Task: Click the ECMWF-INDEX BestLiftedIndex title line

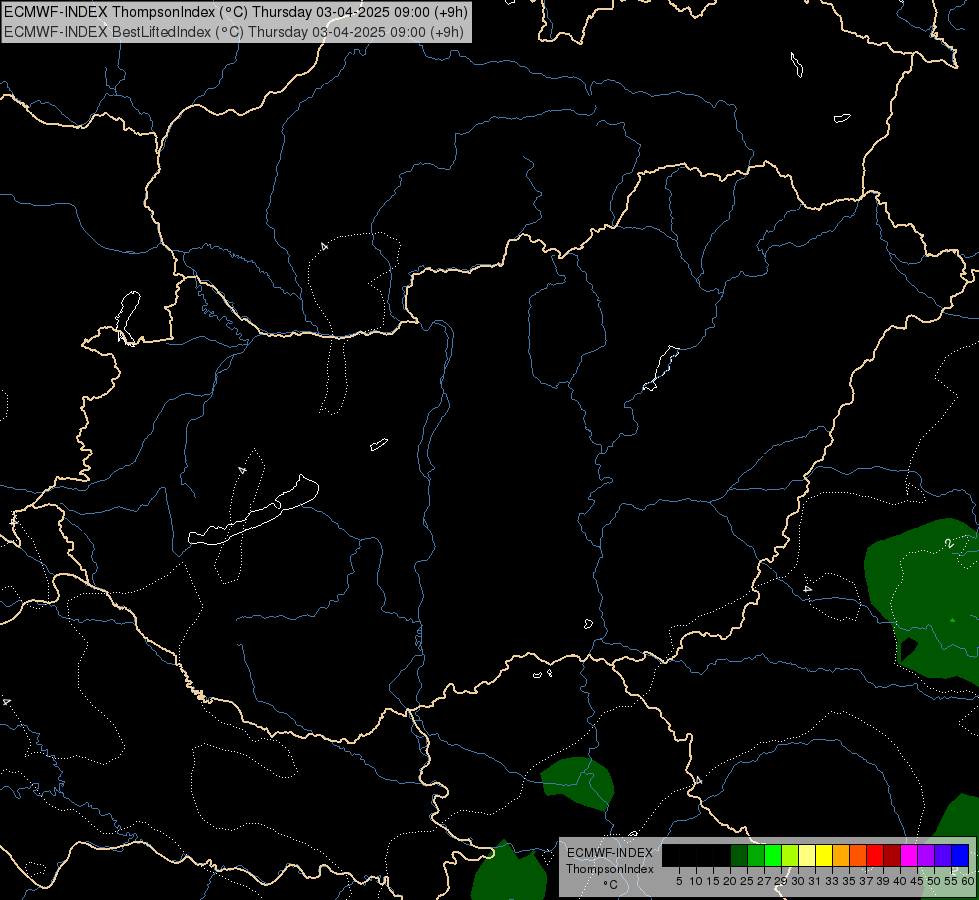Action: coord(234,32)
